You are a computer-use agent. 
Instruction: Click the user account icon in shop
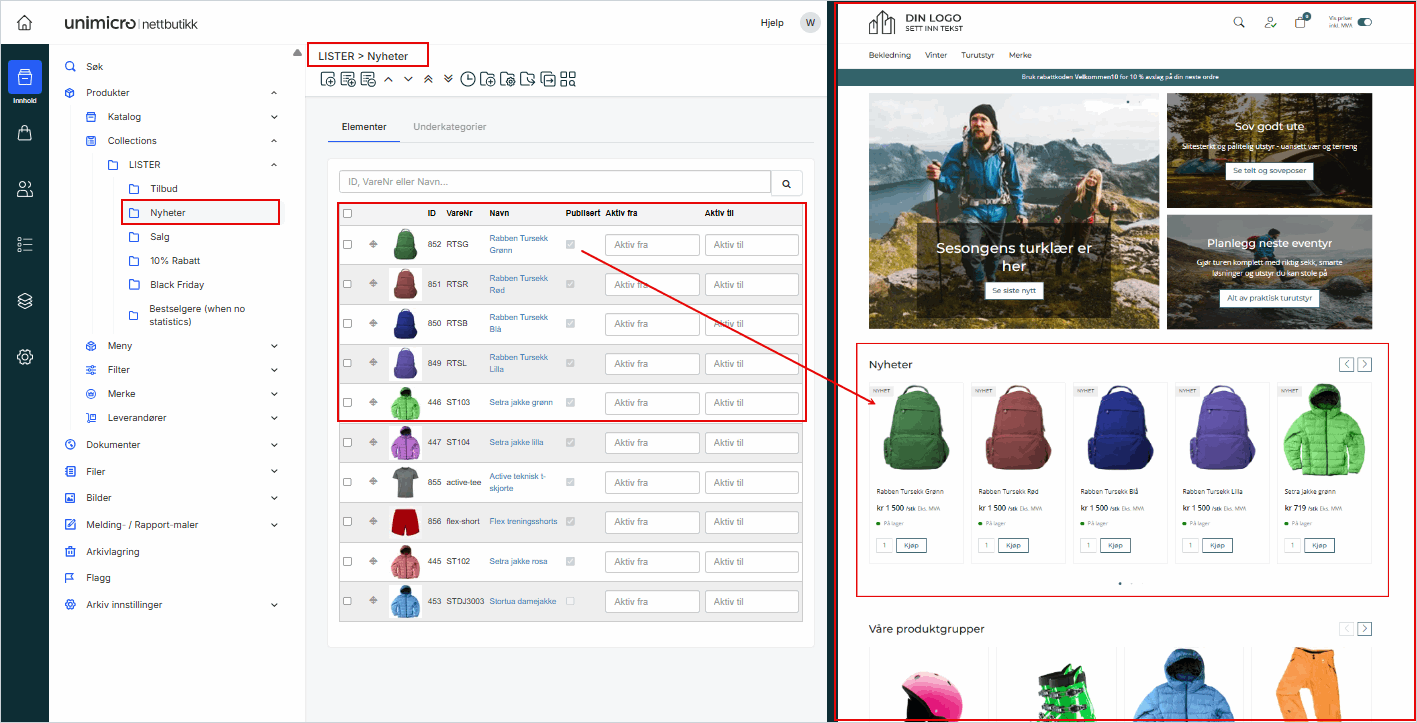(x=1270, y=22)
